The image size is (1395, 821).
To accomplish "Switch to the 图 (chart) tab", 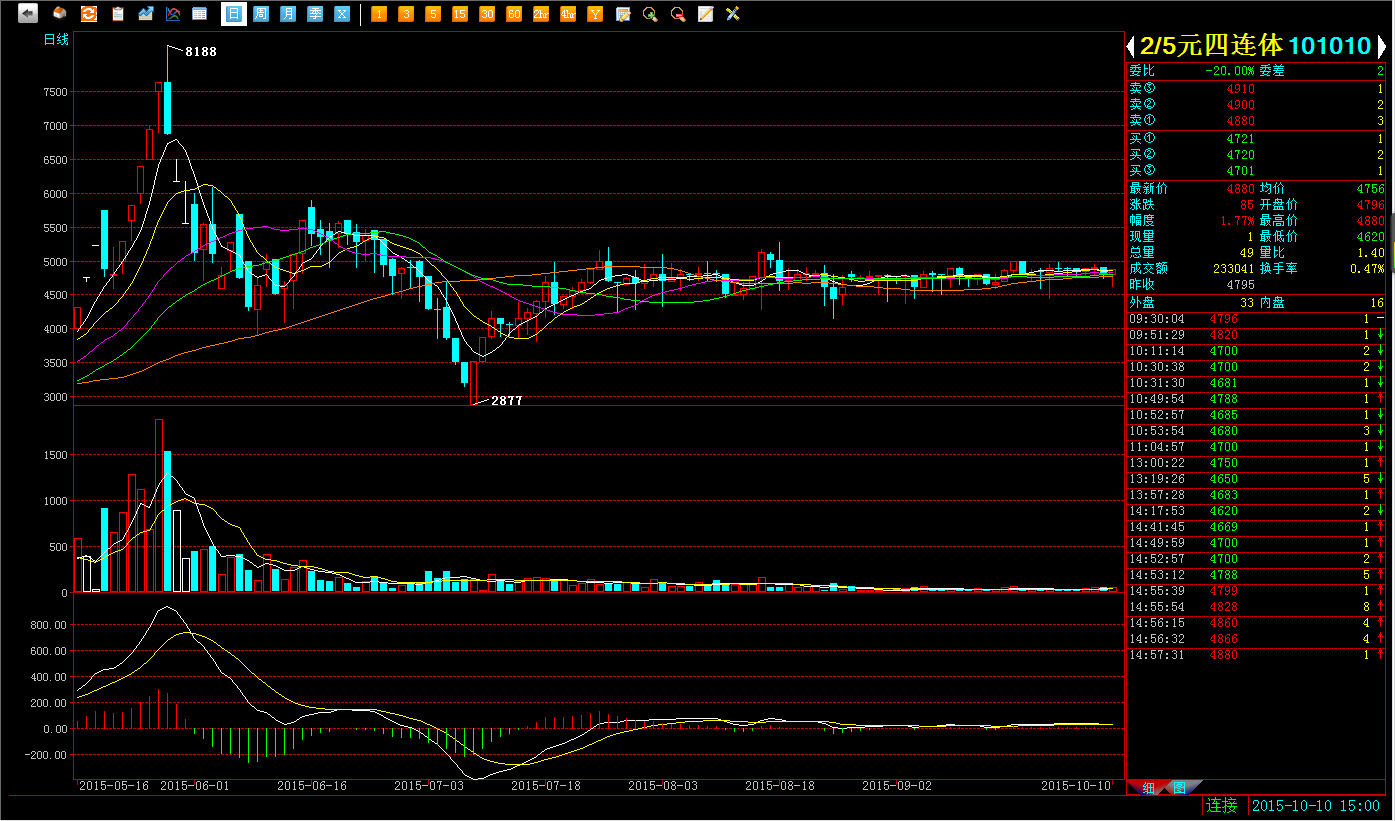I will pyautogui.click(x=1179, y=788).
